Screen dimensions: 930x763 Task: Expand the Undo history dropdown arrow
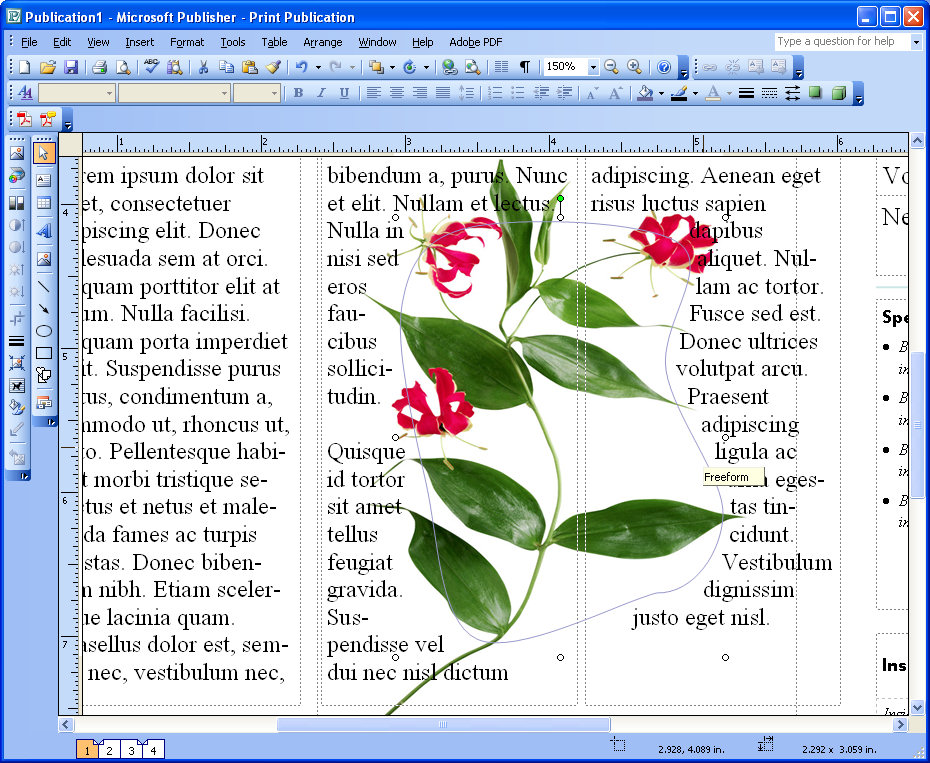[x=318, y=67]
